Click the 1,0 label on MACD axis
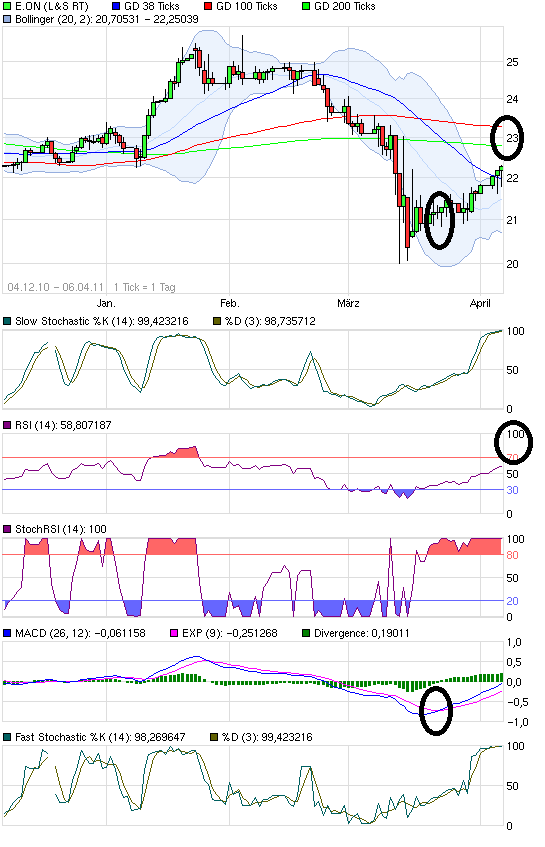The image size is (545, 847). click(514, 642)
